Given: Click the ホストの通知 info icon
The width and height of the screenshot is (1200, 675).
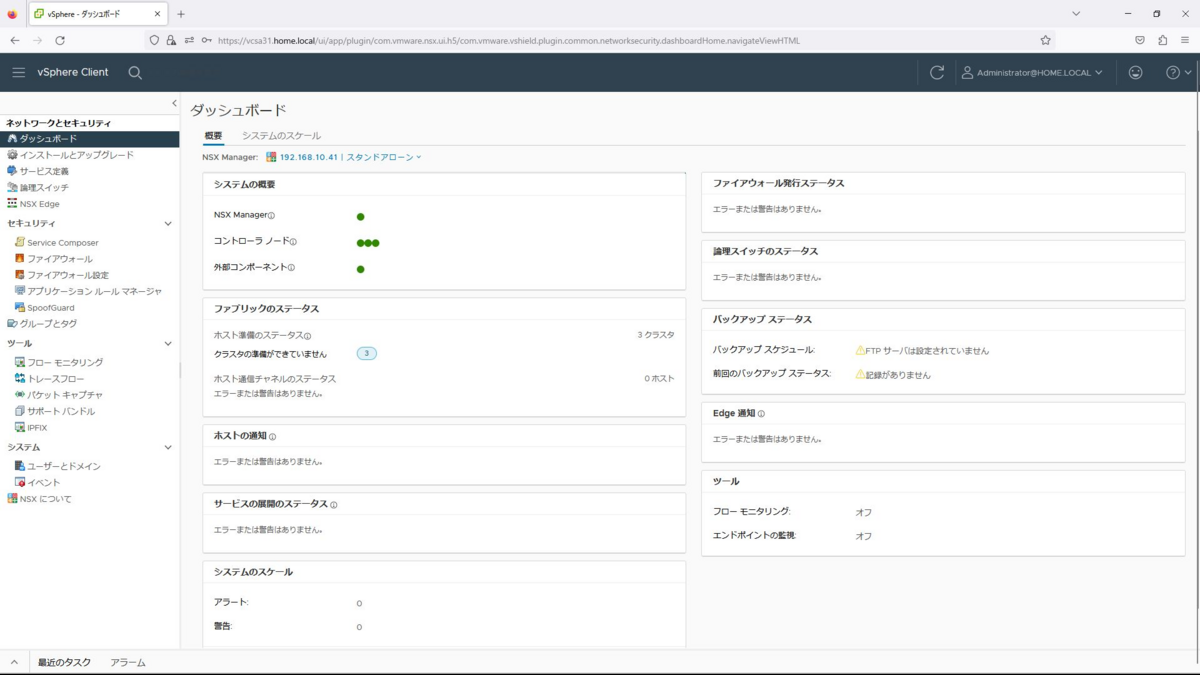Looking at the screenshot, I should [272, 437].
